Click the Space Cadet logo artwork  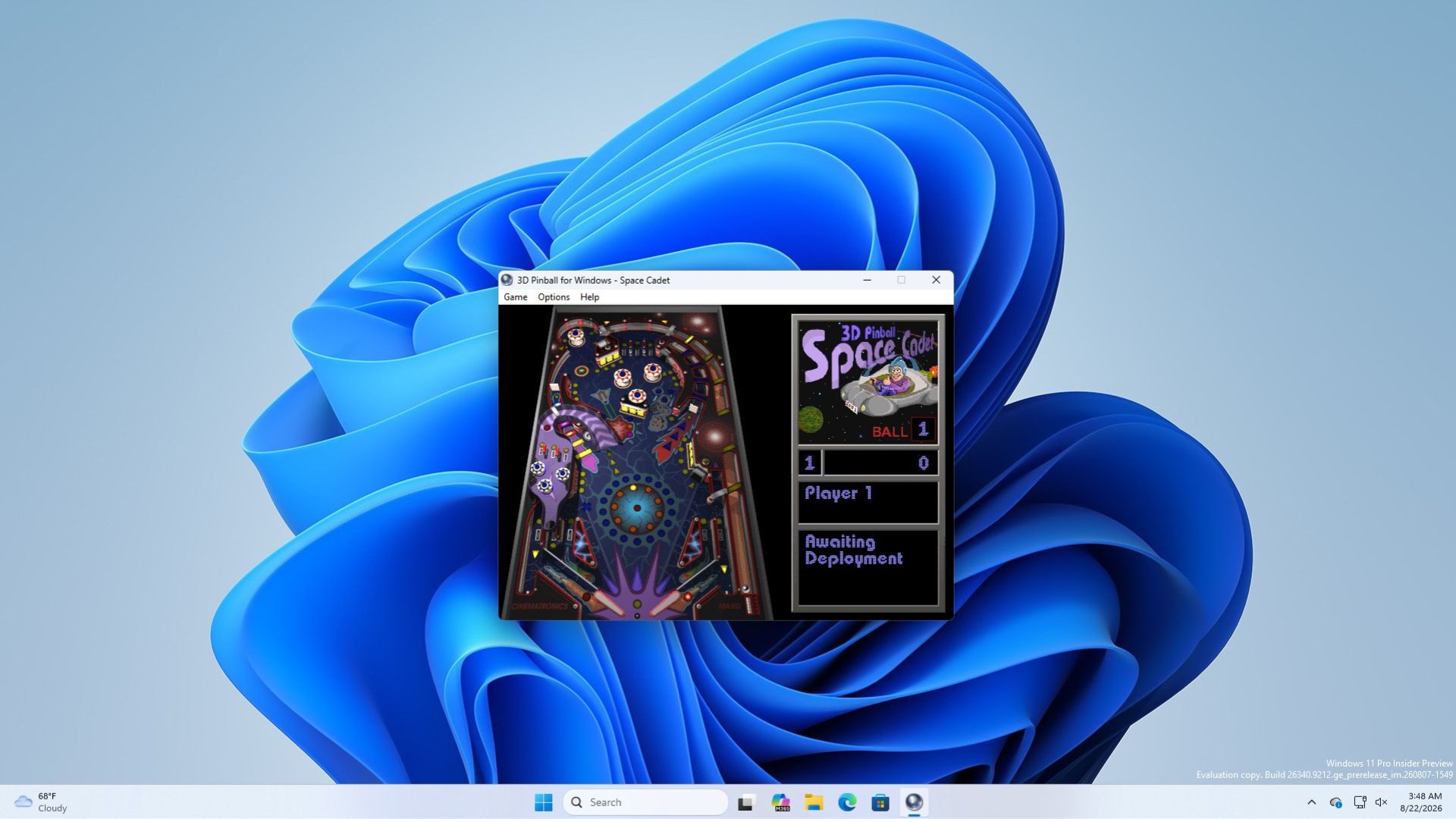tap(868, 381)
